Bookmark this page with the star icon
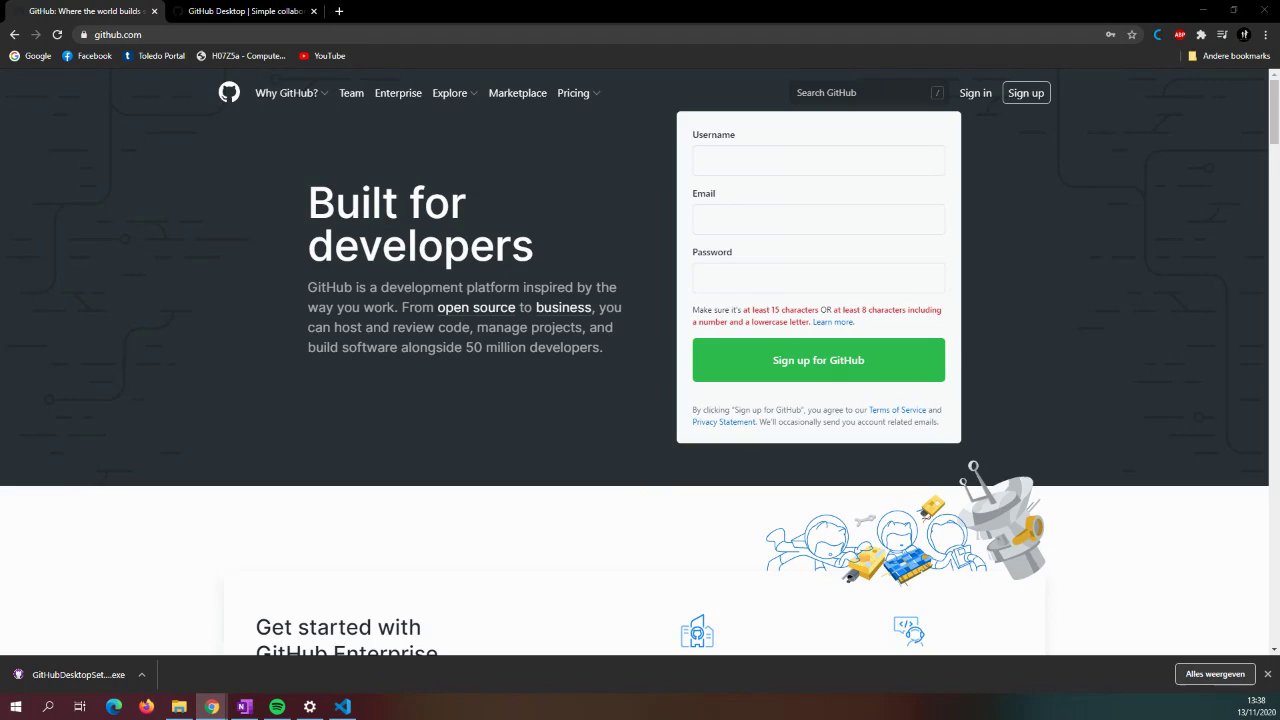The width and height of the screenshot is (1280, 720). (x=1132, y=34)
